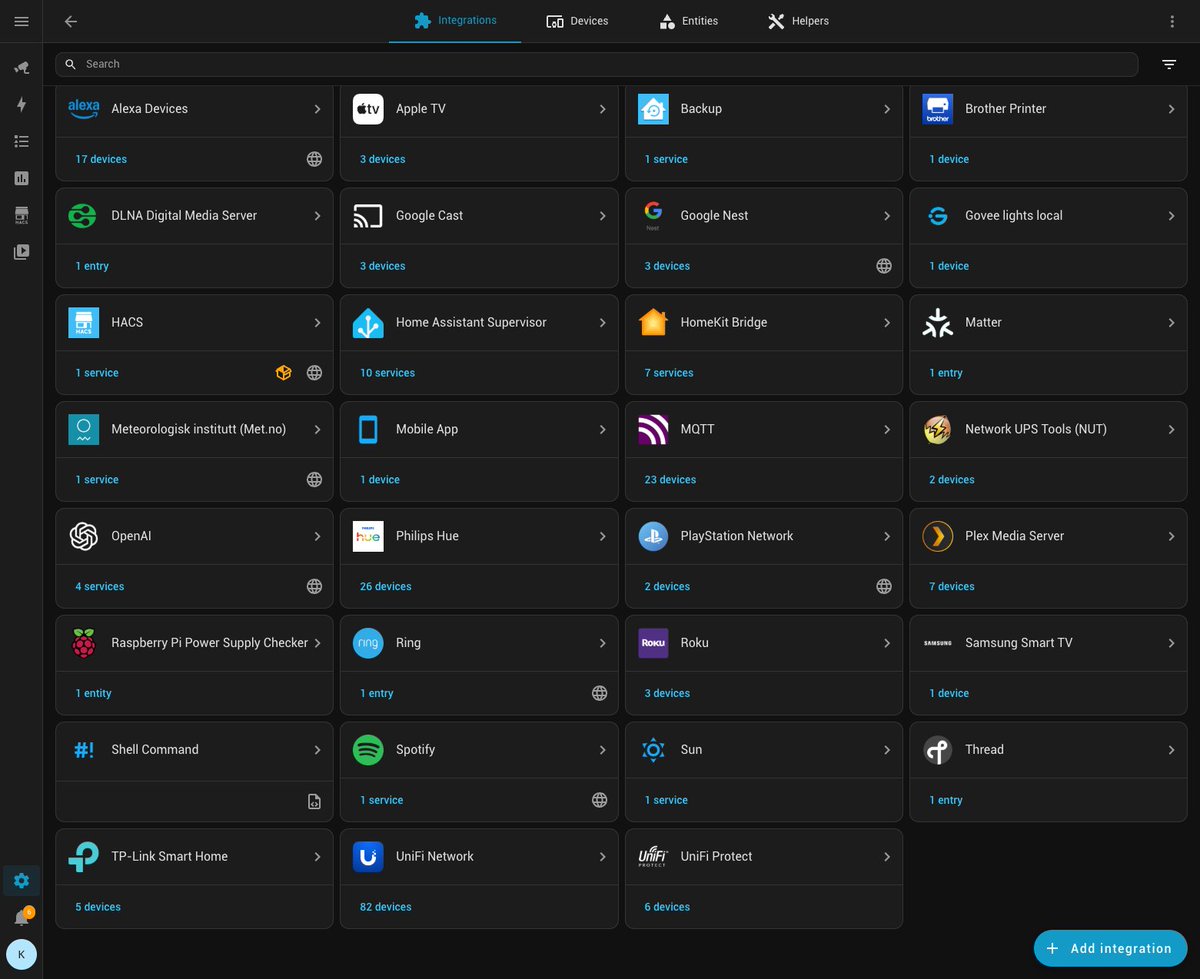Open the user profile avatar K
The width and height of the screenshot is (1200, 979).
pyautogui.click(x=21, y=955)
